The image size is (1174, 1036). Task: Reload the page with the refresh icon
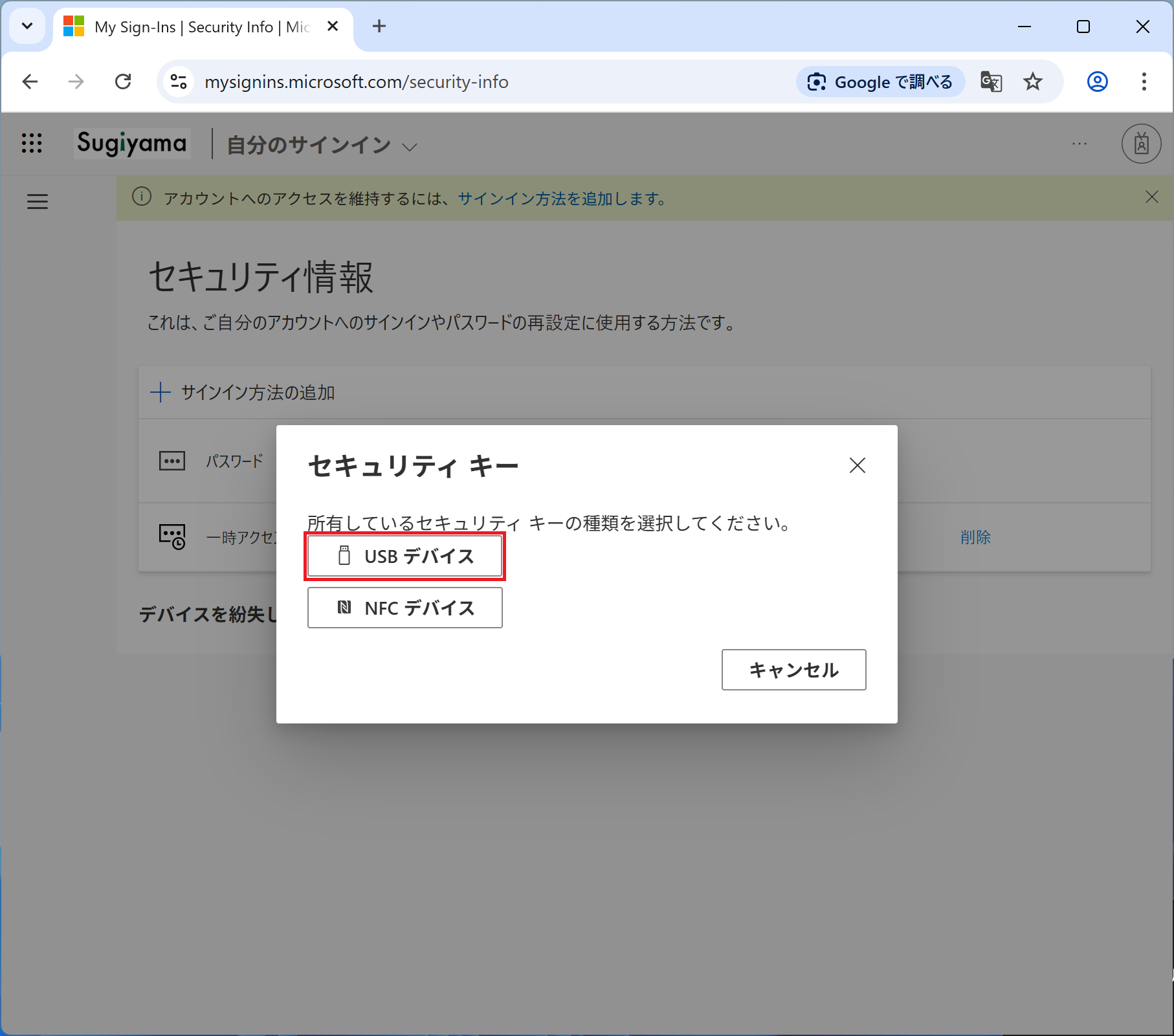[123, 82]
